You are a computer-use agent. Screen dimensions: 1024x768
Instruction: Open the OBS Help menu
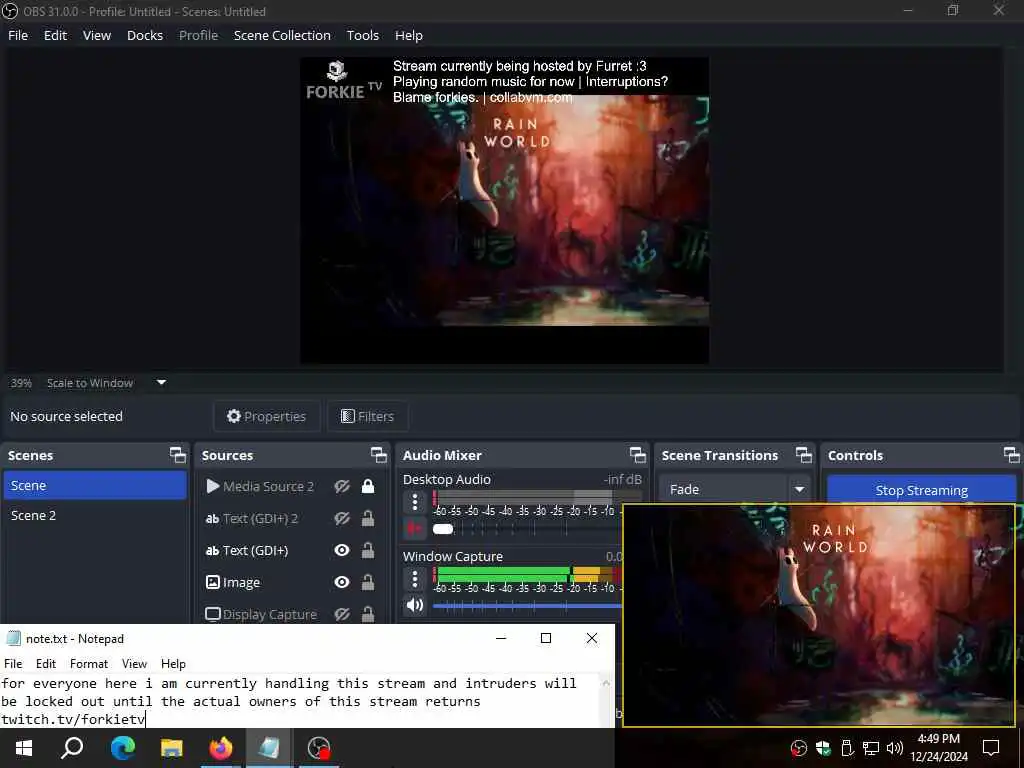[409, 35]
